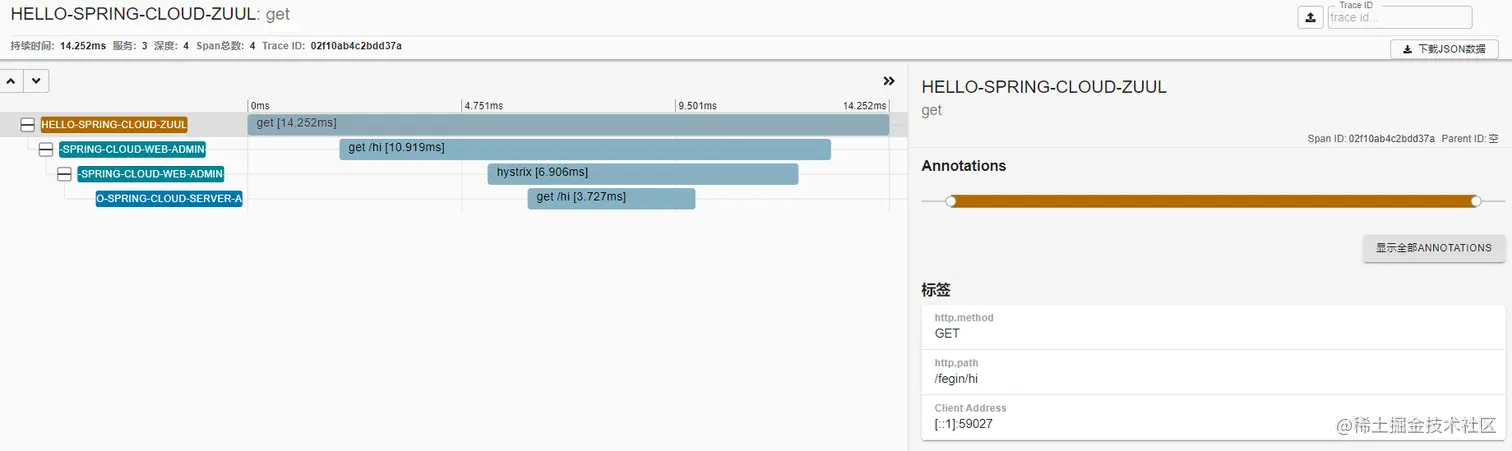Viewport: 1512px width, 451px height.
Task: Focus the Trace ID search field
Action: point(1400,17)
